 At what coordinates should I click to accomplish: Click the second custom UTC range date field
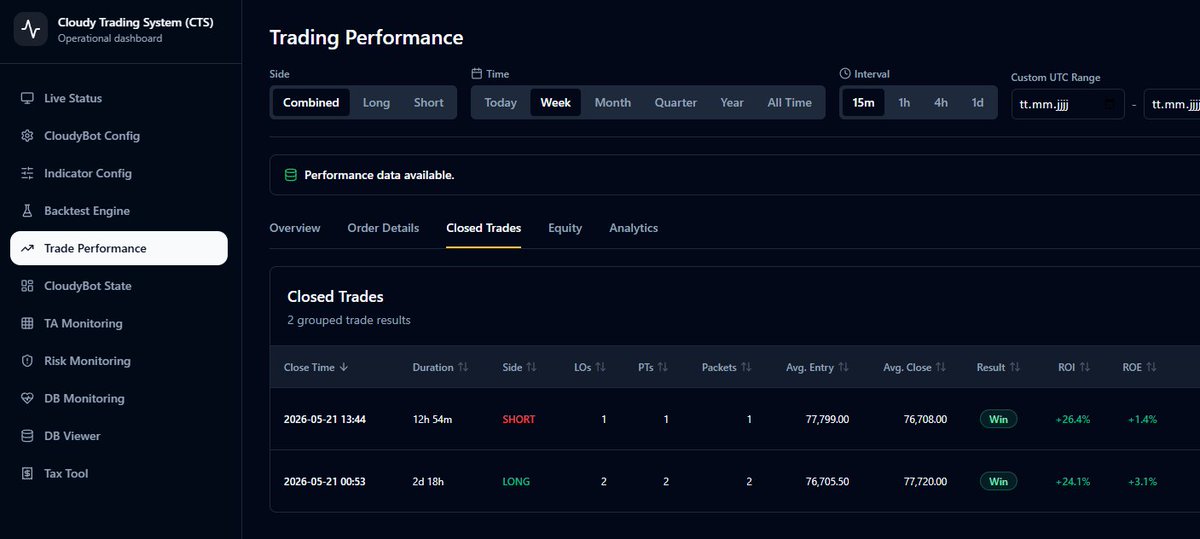pos(1172,104)
